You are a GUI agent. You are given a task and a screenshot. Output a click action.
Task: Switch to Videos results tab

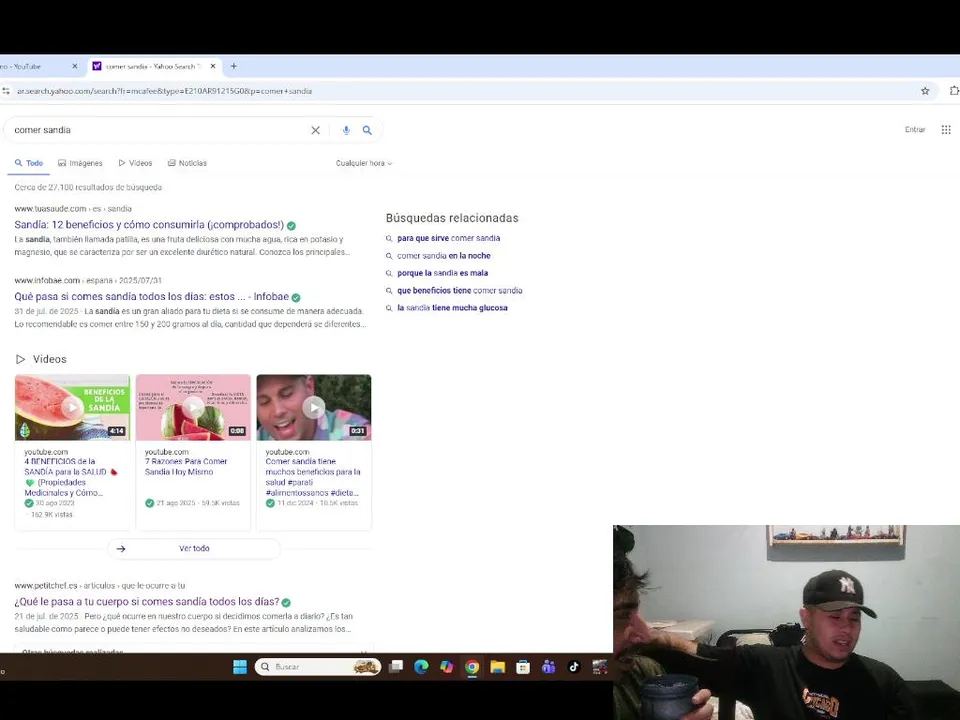[x=135, y=163]
